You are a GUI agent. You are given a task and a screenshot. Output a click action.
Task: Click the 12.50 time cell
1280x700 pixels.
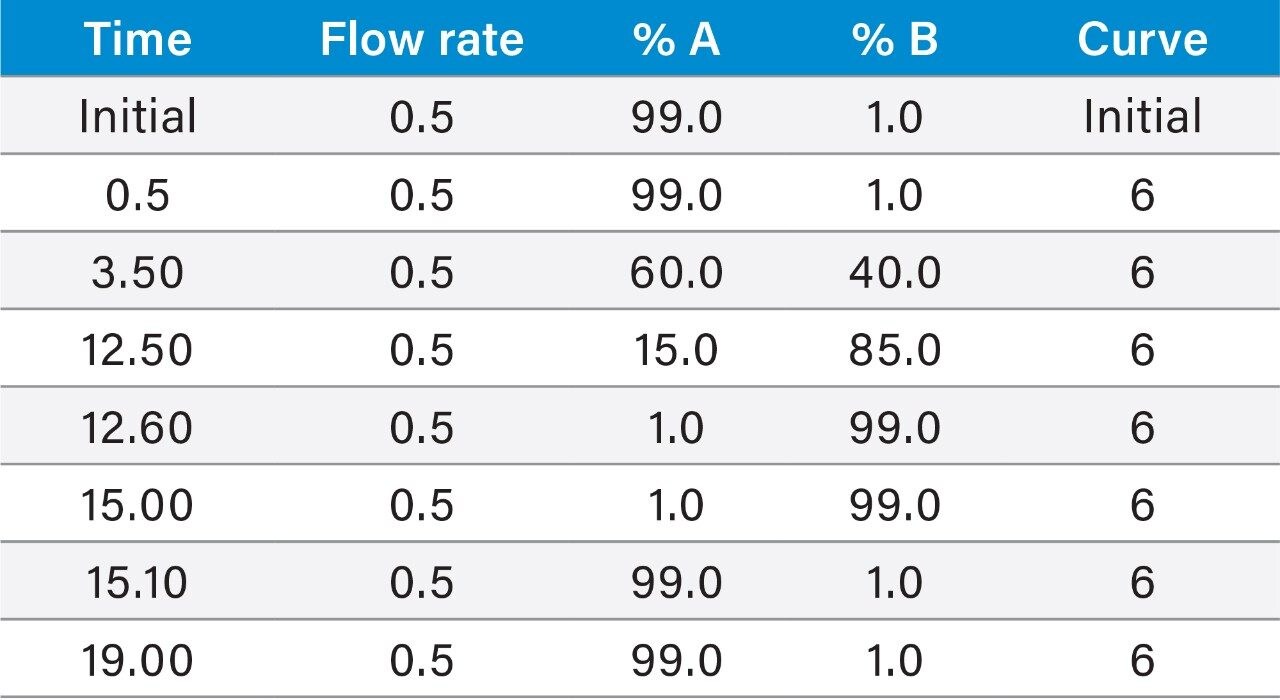coord(137,350)
